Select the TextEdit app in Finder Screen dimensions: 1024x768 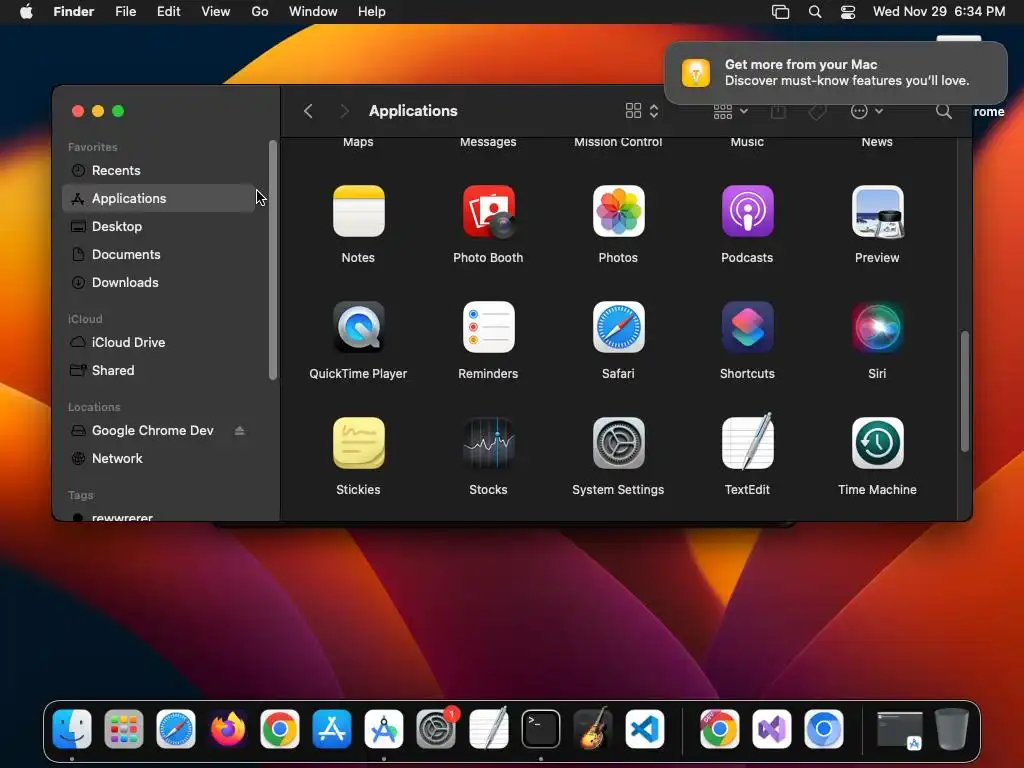coord(748,443)
